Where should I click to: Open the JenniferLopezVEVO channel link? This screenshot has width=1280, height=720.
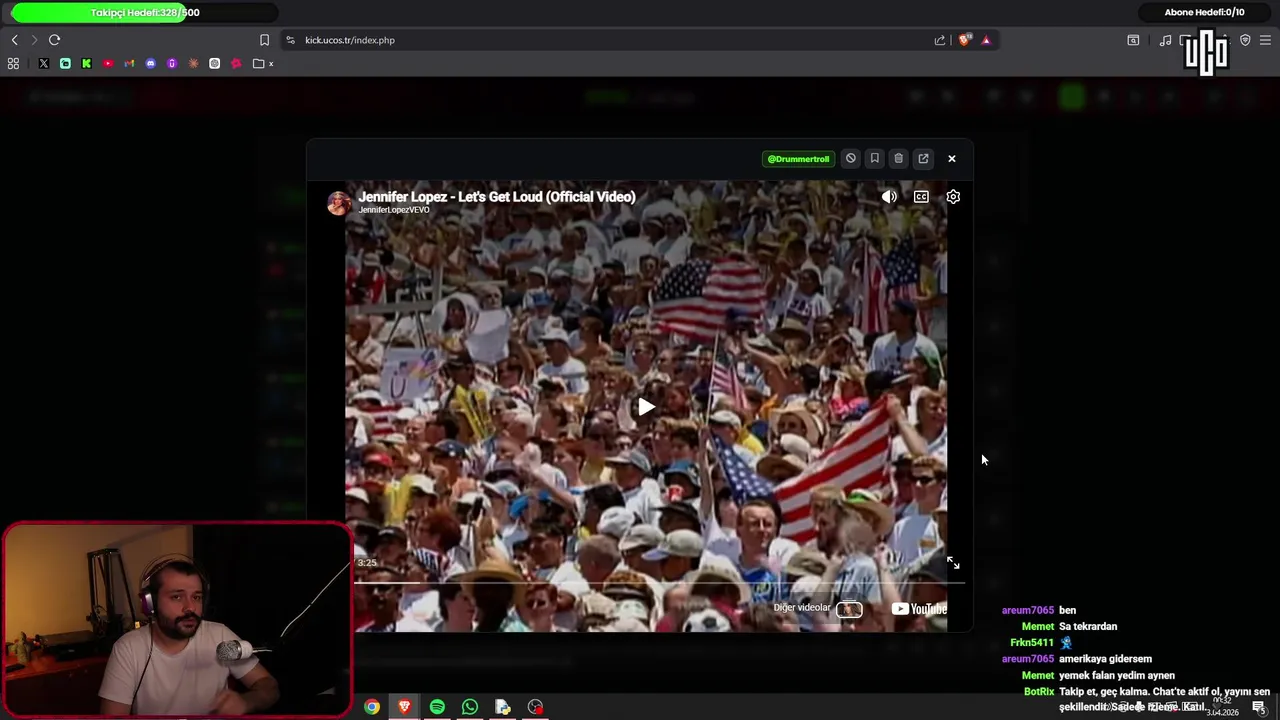point(394,210)
